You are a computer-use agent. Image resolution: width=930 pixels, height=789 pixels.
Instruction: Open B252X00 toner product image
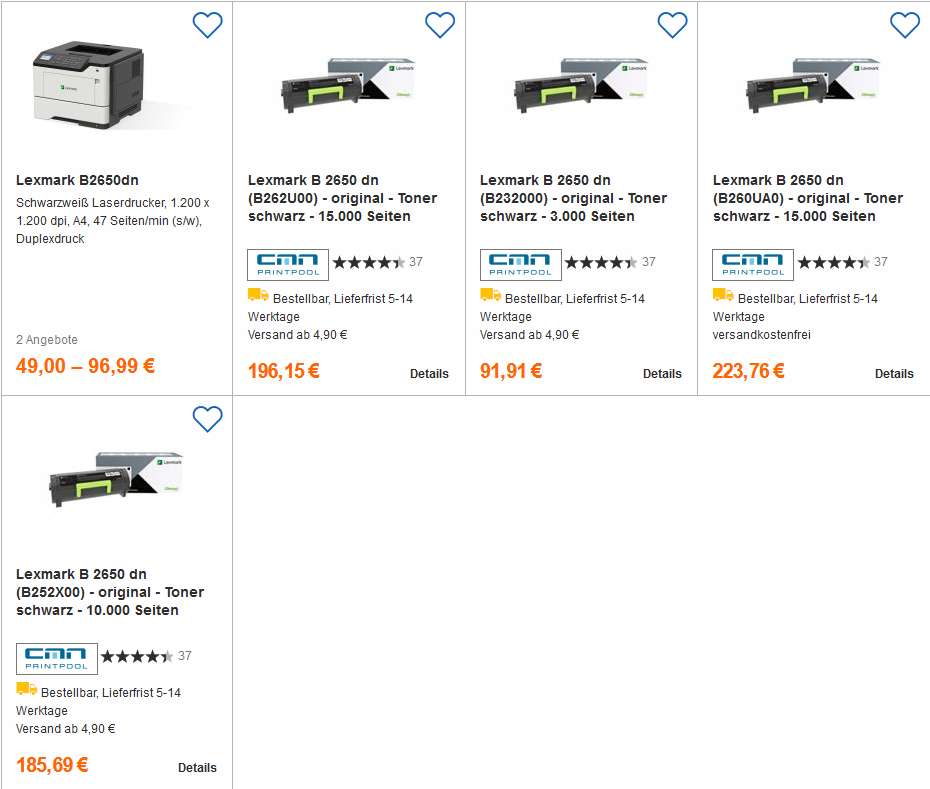click(115, 485)
